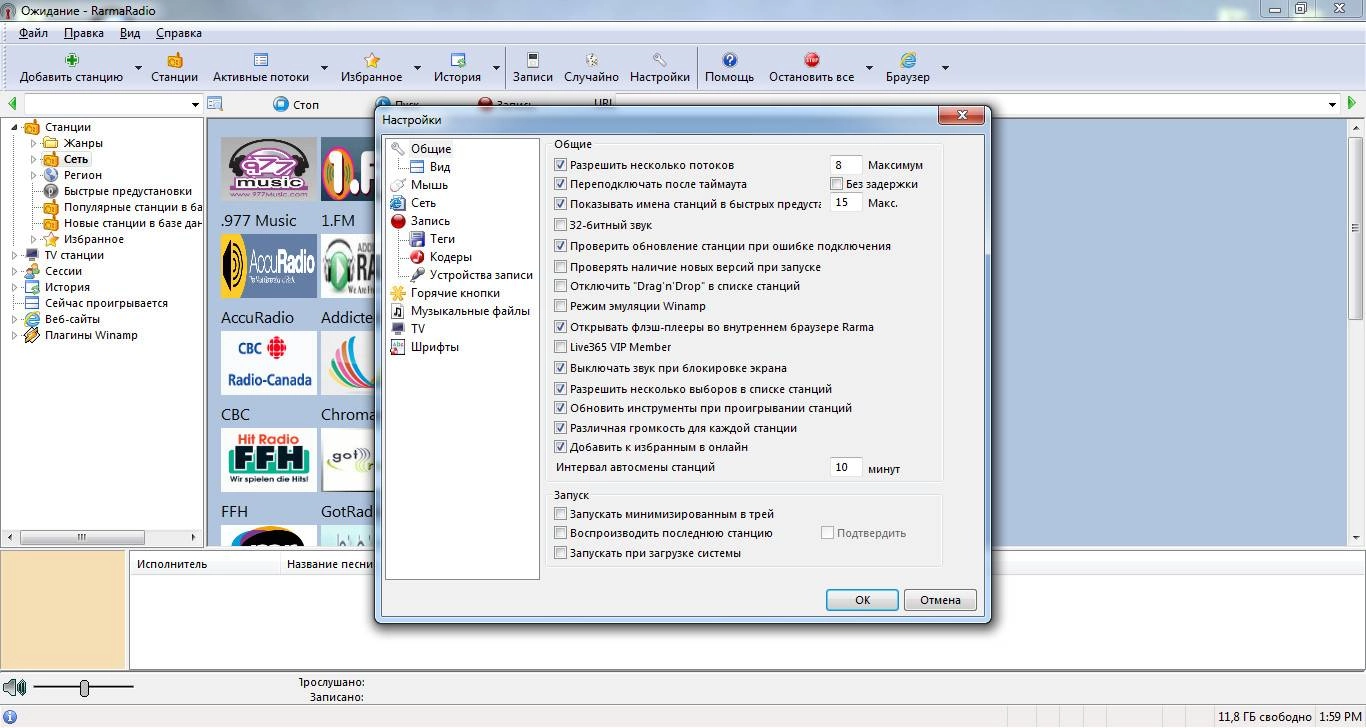
Task: Select Горячие кнопки in settings tree
Action: click(x=455, y=293)
